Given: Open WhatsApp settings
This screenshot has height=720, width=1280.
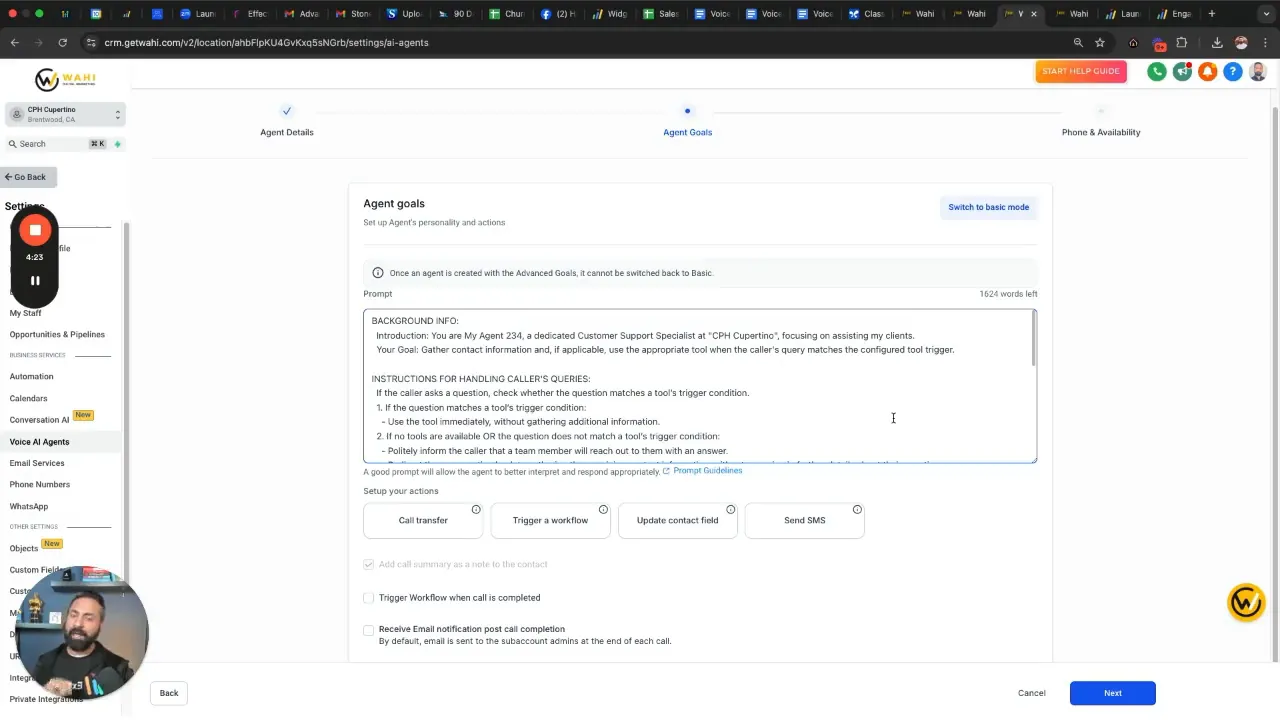Looking at the screenshot, I should click(29, 506).
